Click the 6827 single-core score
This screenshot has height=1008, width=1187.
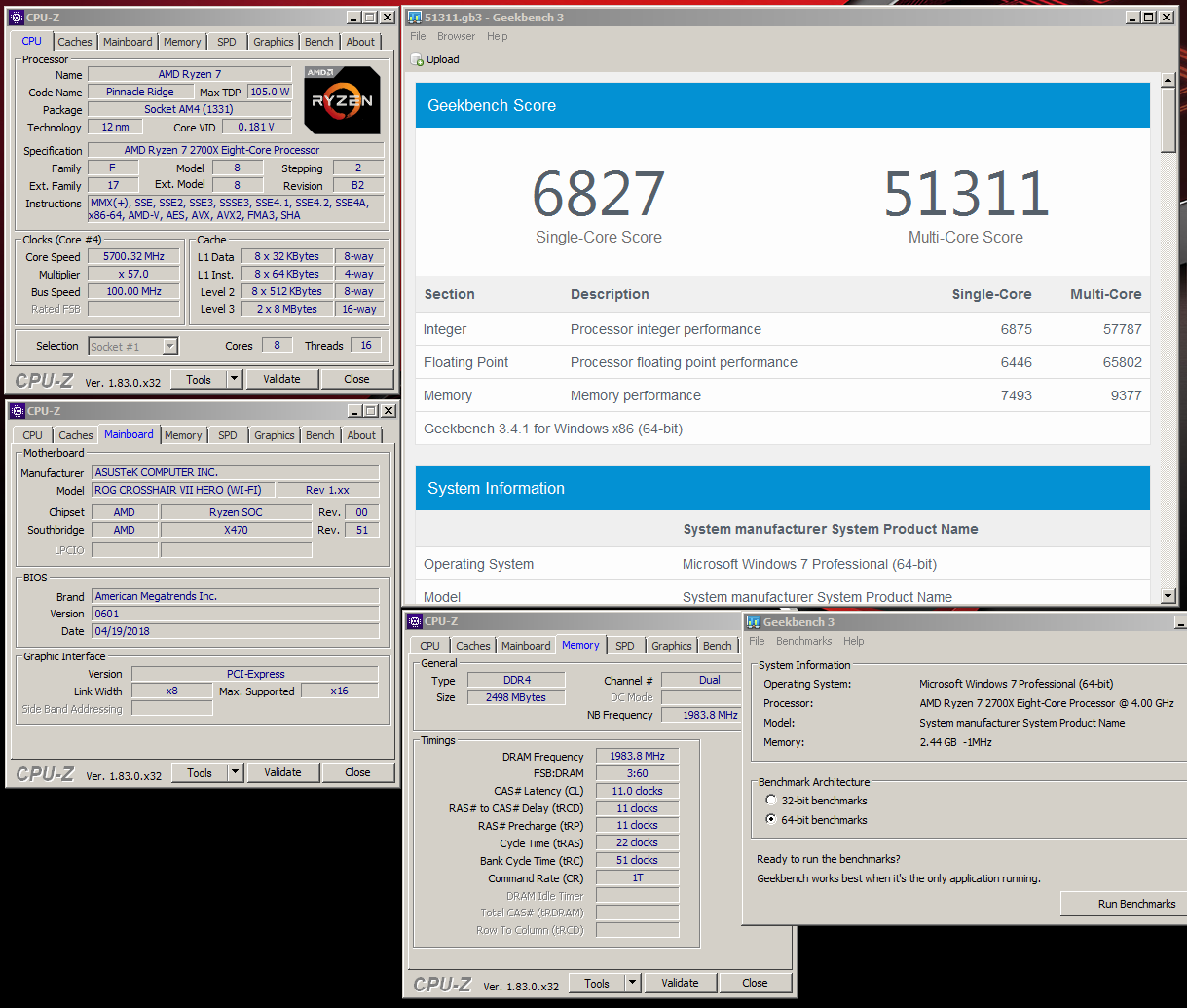[599, 194]
